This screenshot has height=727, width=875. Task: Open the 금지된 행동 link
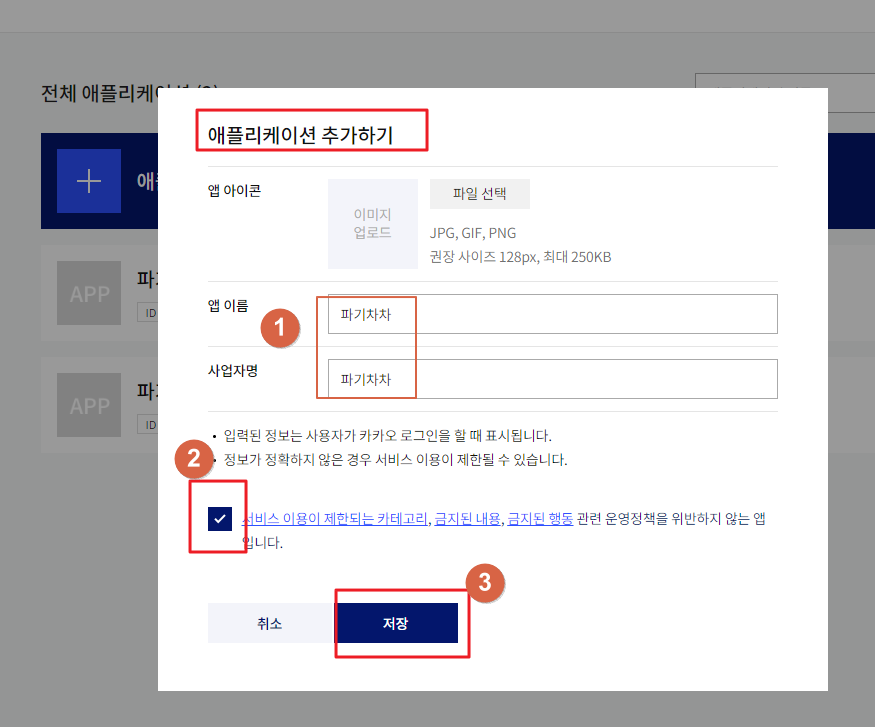click(540, 519)
